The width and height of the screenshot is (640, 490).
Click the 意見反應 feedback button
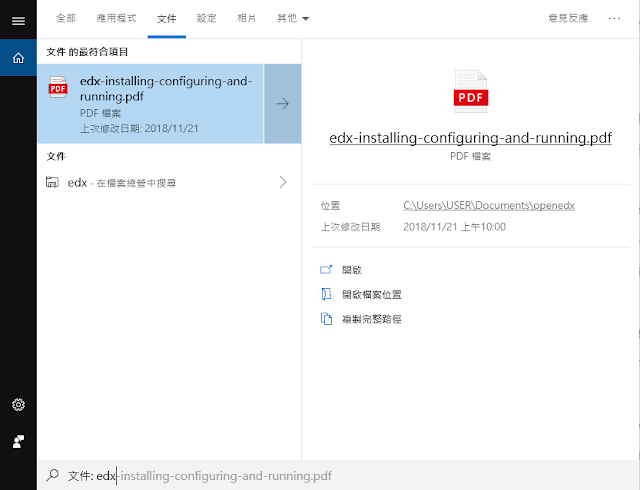tap(568, 18)
